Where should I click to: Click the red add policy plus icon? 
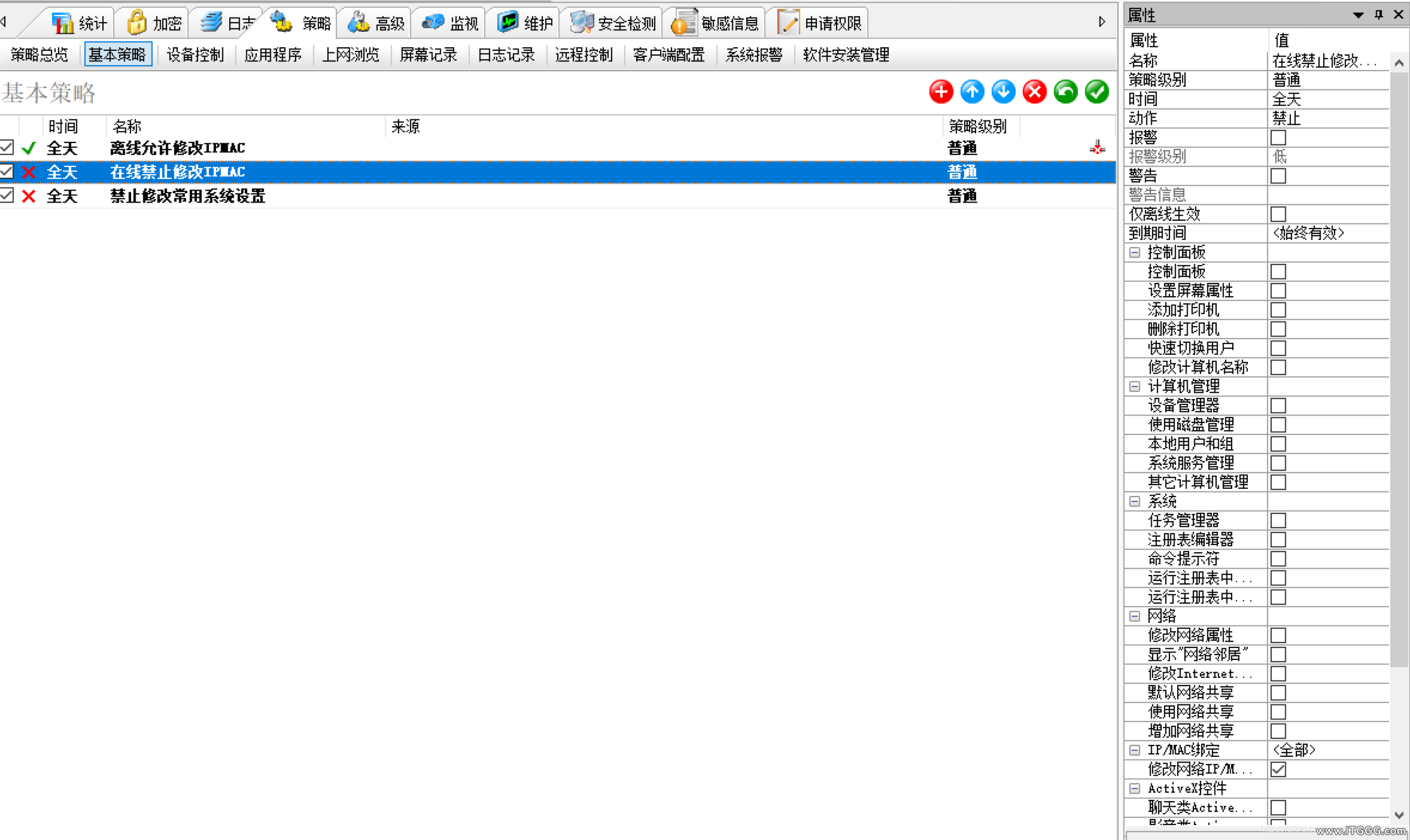tap(941, 92)
